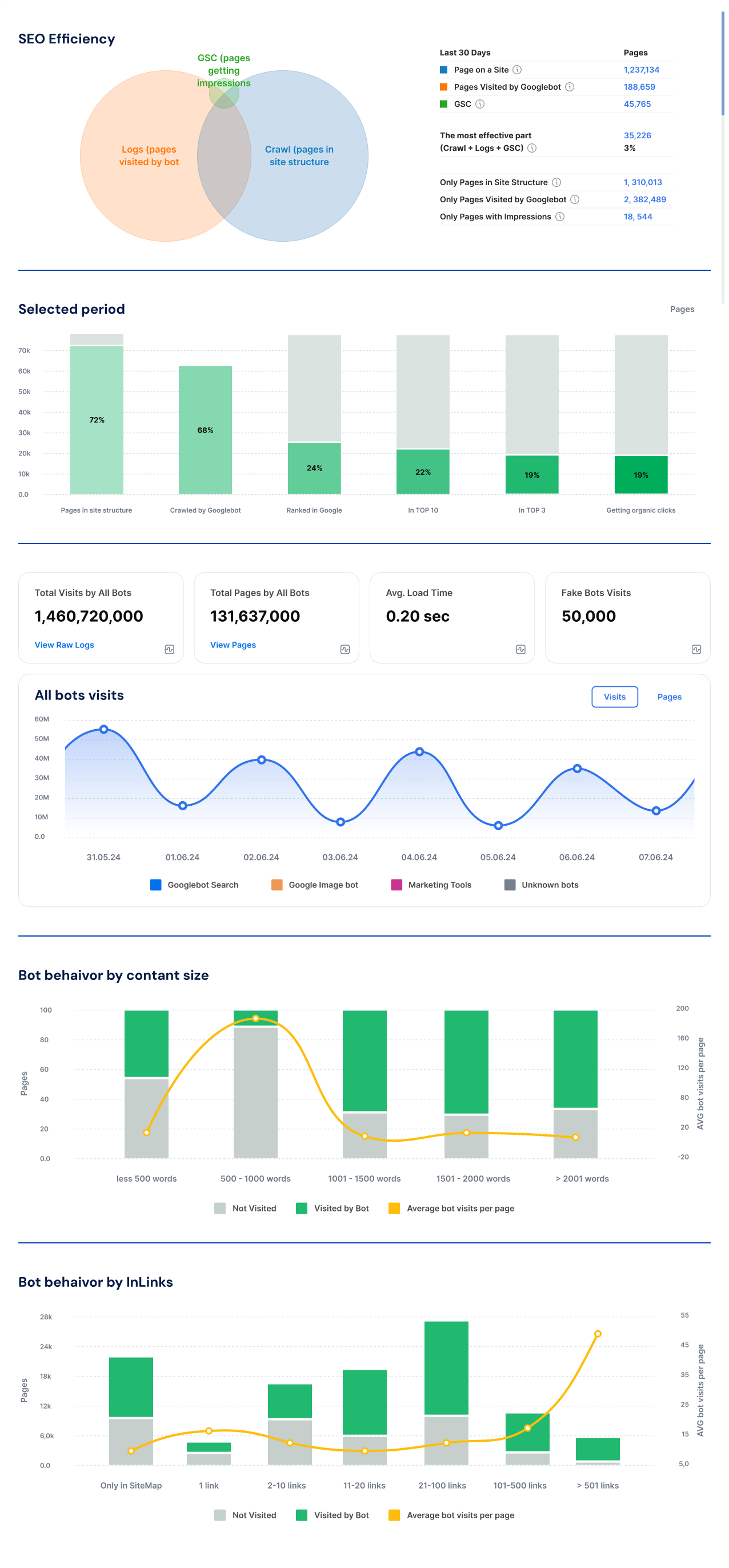
Task: Open 2, 382,489 only Googlebot pages value
Action: click(x=644, y=199)
